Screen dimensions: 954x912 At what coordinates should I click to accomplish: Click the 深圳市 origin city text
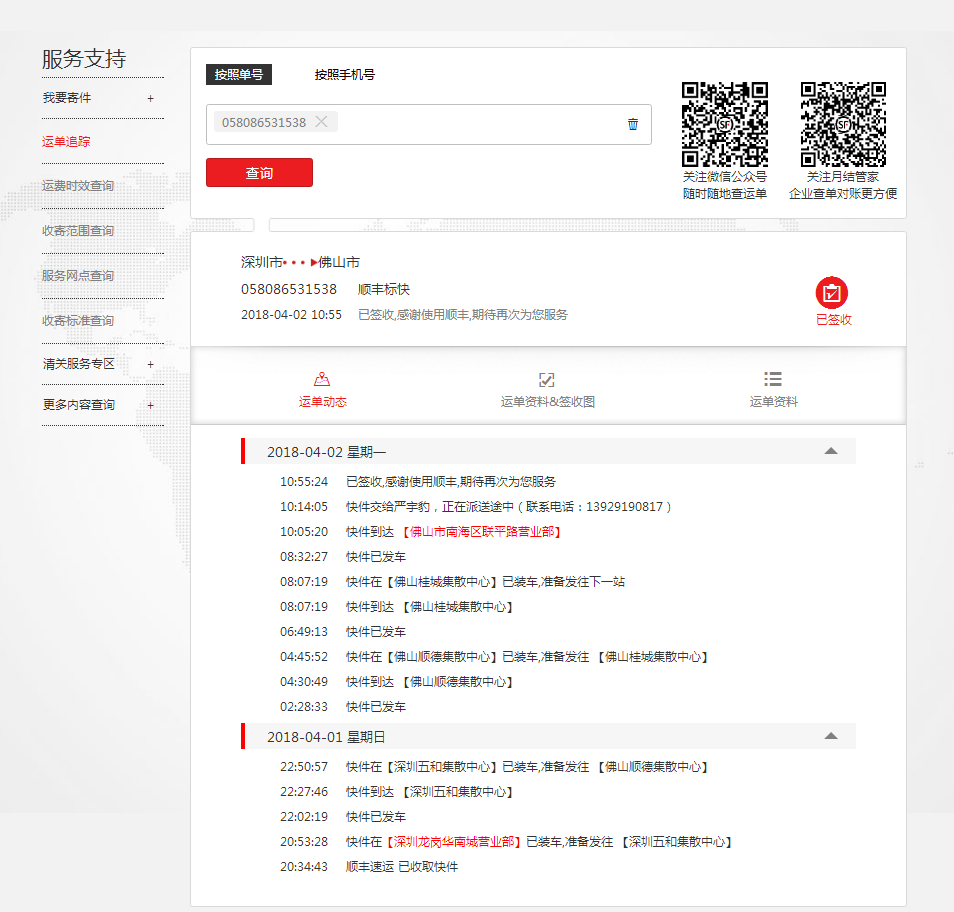(x=262, y=262)
